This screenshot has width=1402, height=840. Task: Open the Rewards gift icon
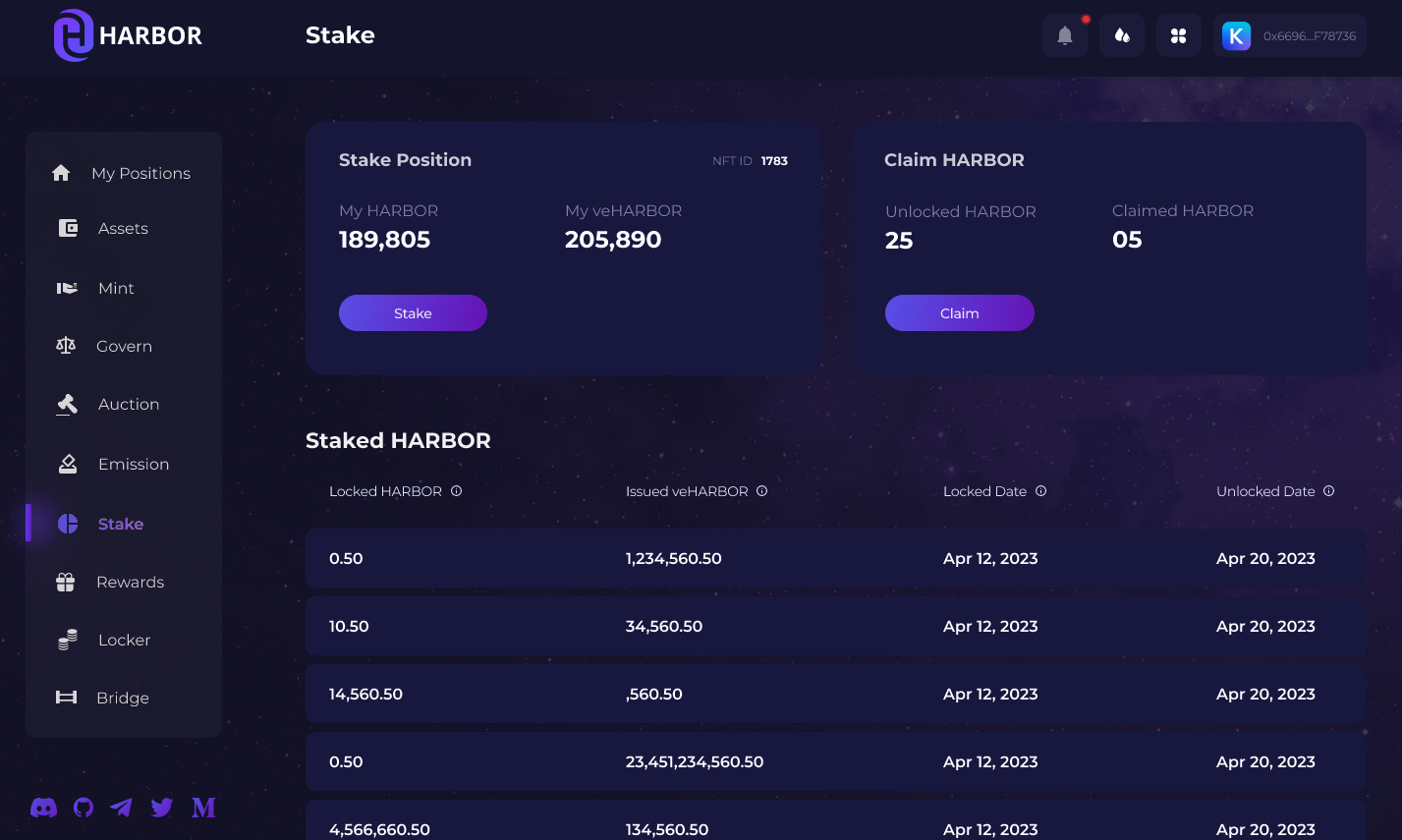(65, 582)
